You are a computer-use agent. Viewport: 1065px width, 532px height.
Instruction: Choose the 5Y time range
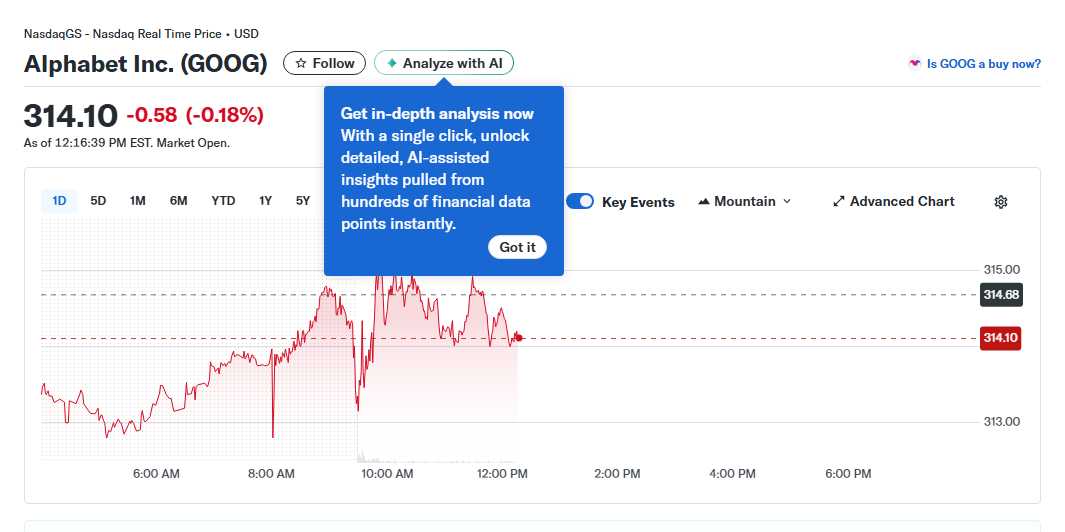pos(303,201)
